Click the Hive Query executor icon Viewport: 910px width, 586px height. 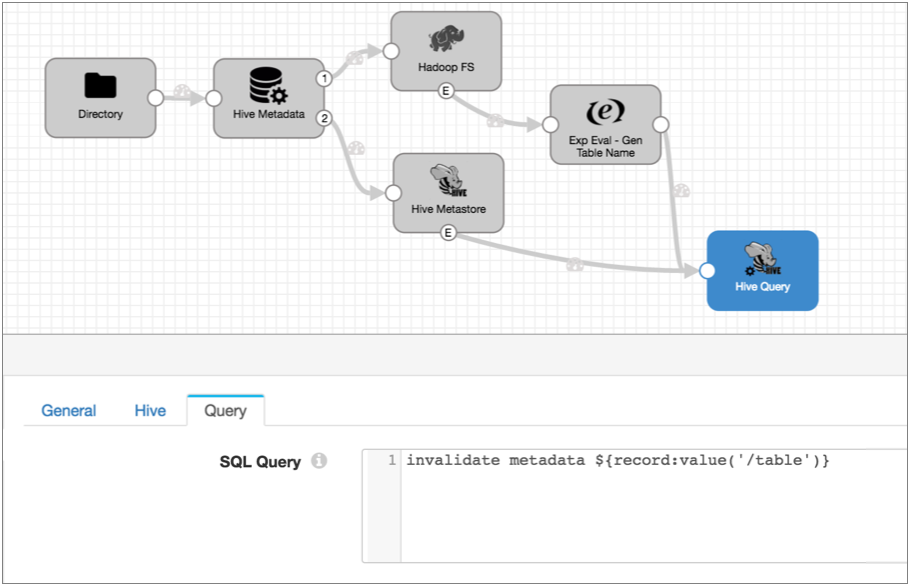pos(762,259)
